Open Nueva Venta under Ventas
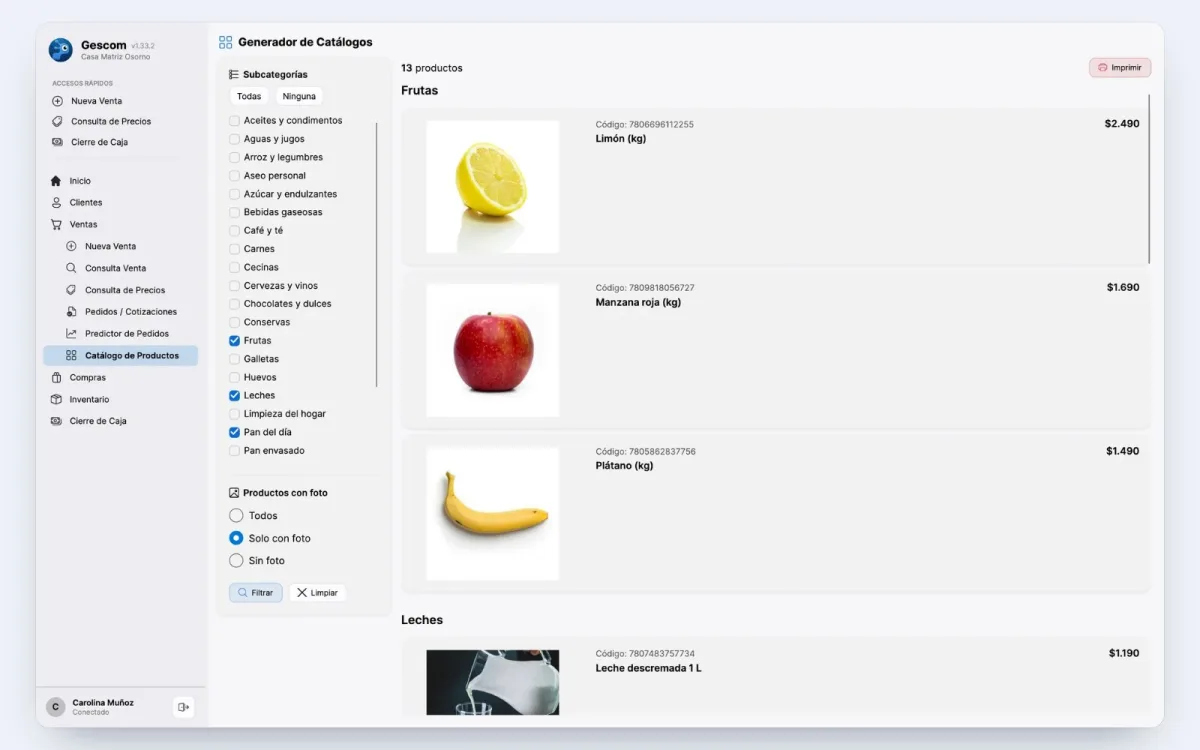 tap(120, 246)
